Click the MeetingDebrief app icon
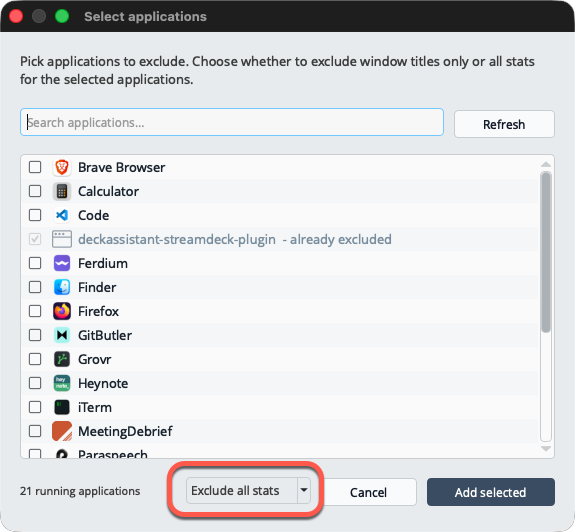The height and width of the screenshot is (532, 575). point(62,431)
